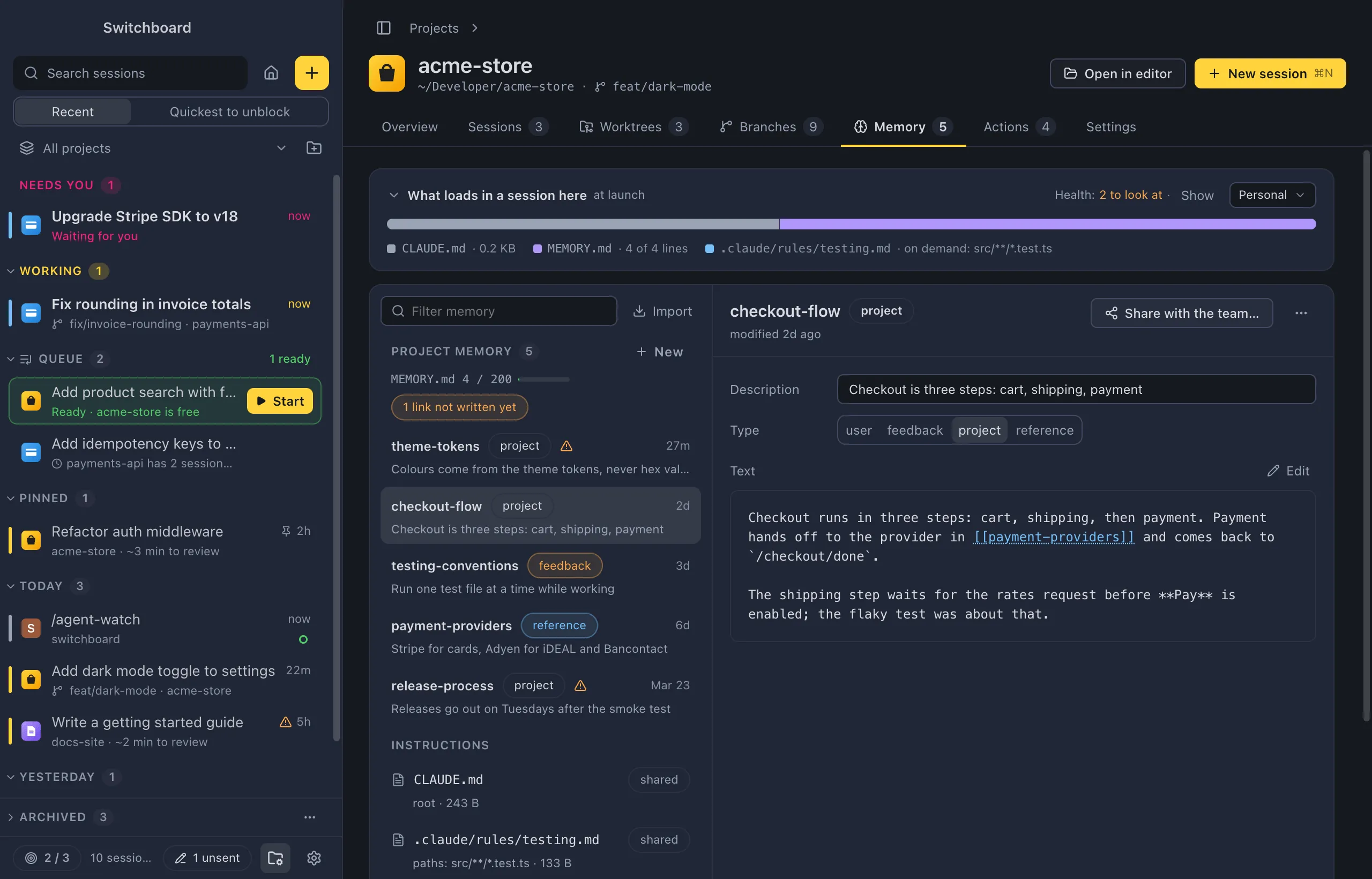Switch to the Worktrees tab
The image size is (1372, 879).
633,126
